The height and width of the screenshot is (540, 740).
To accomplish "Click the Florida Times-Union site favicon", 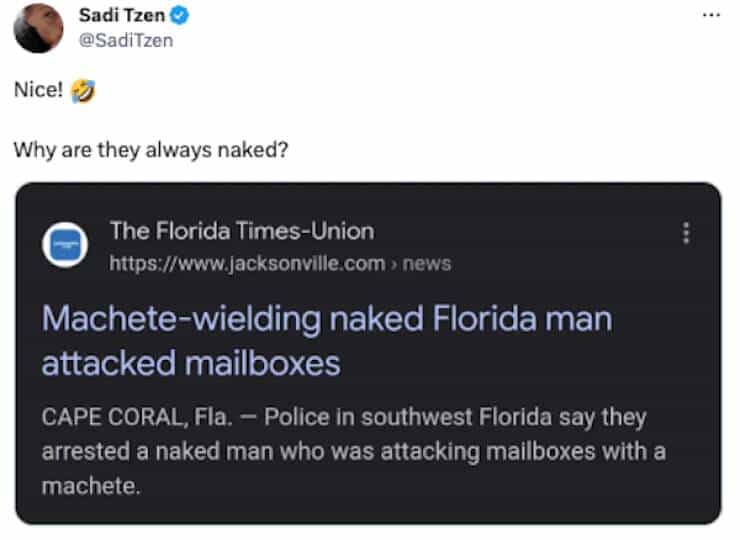I will pyautogui.click(x=65, y=246).
